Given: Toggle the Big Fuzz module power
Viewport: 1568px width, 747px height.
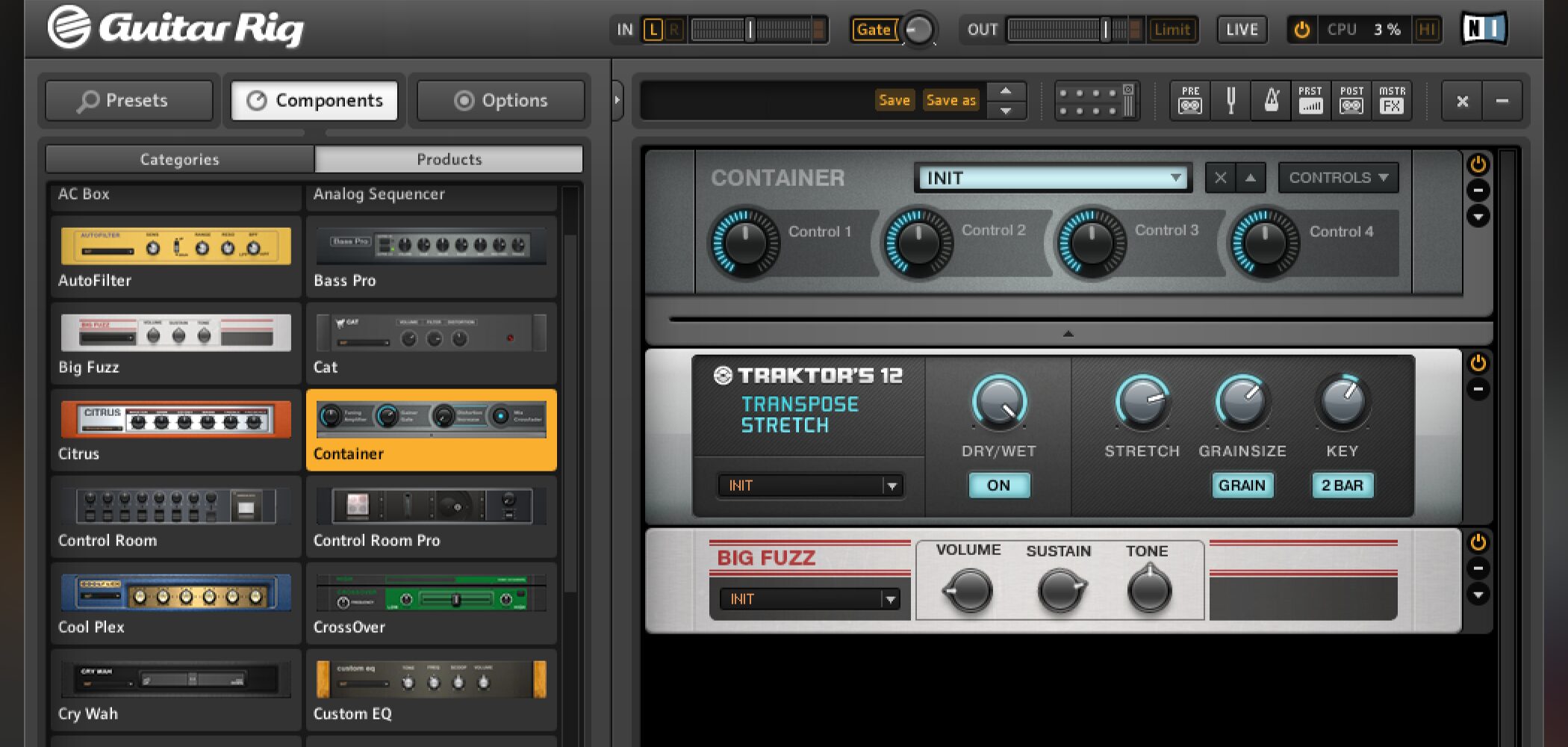Looking at the screenshot, I should point(1478,542).
